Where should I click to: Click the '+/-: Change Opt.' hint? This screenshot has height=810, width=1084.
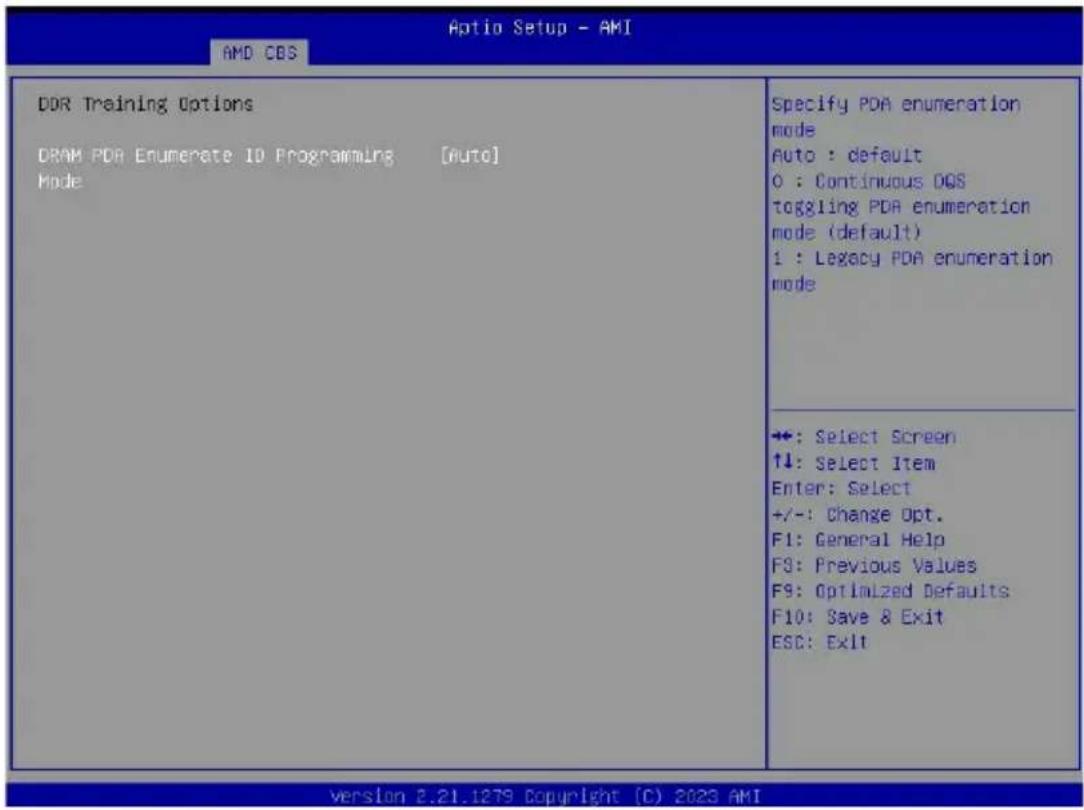tap(857, 515)
